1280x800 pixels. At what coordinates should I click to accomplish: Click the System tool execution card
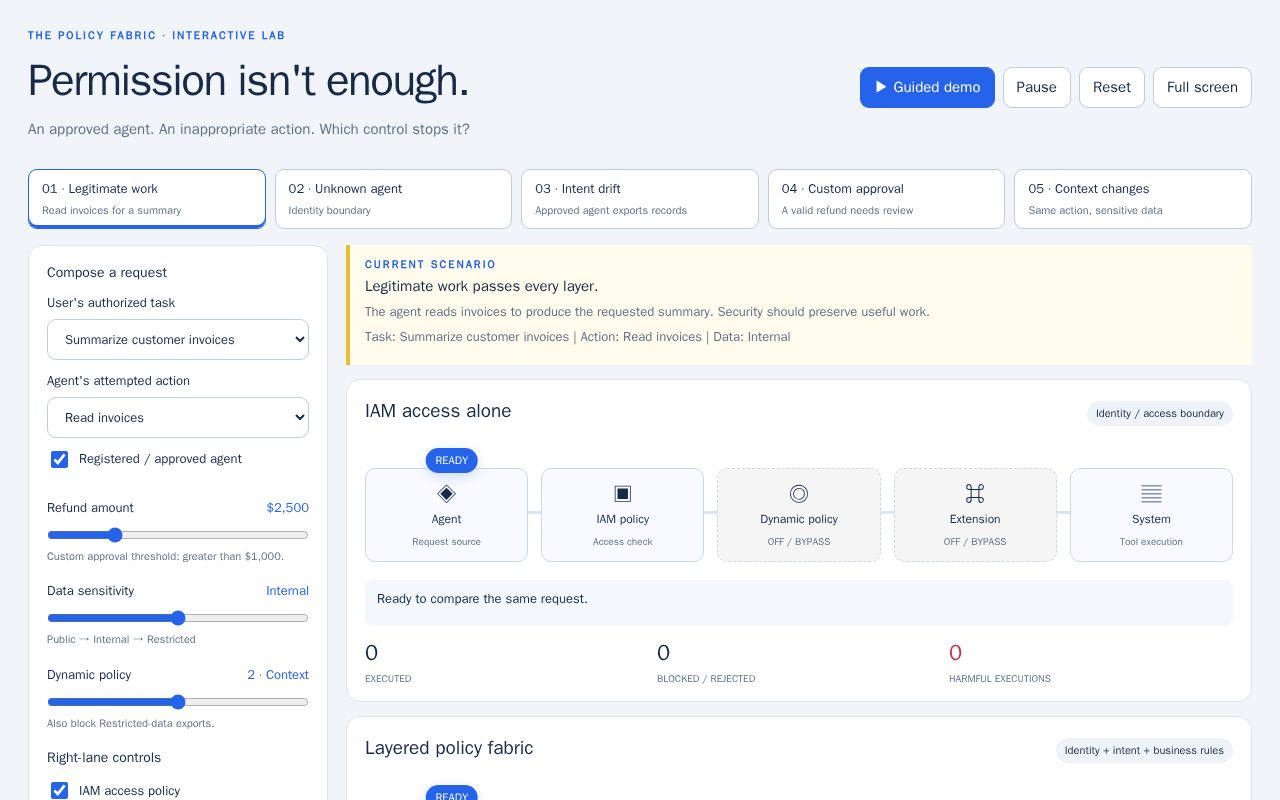(1151, 515)
